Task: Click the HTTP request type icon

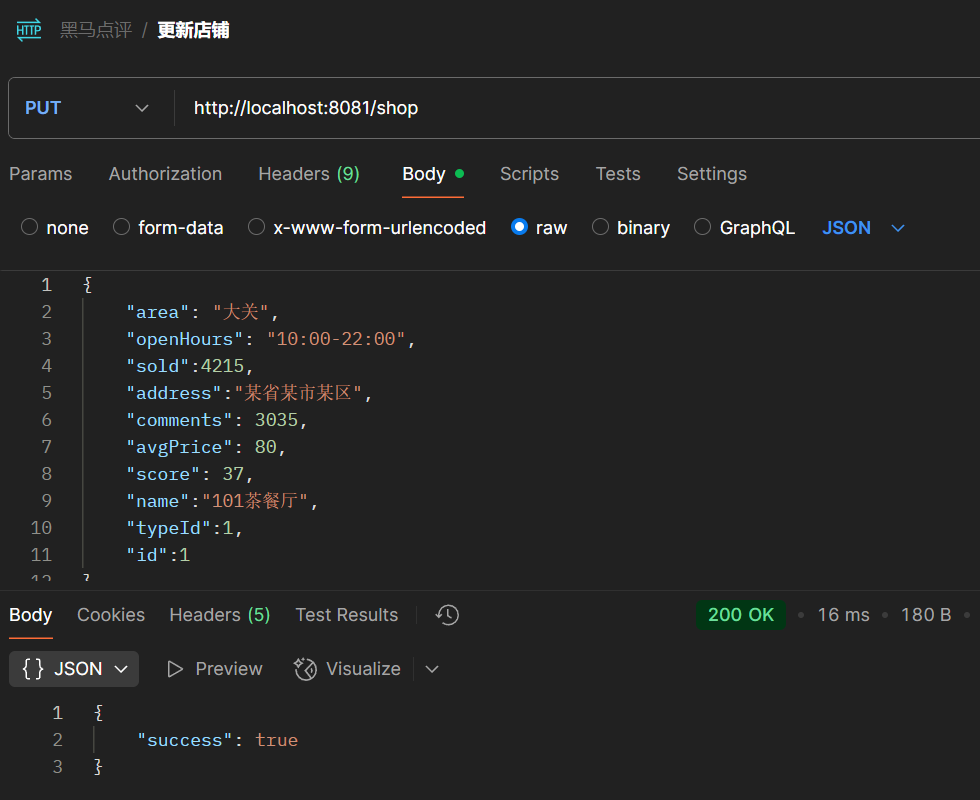Action: pos(29,30)
